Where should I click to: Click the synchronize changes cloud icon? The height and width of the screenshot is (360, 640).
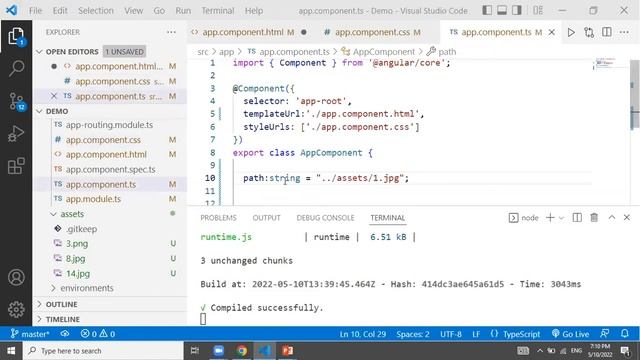click(64, 334)
